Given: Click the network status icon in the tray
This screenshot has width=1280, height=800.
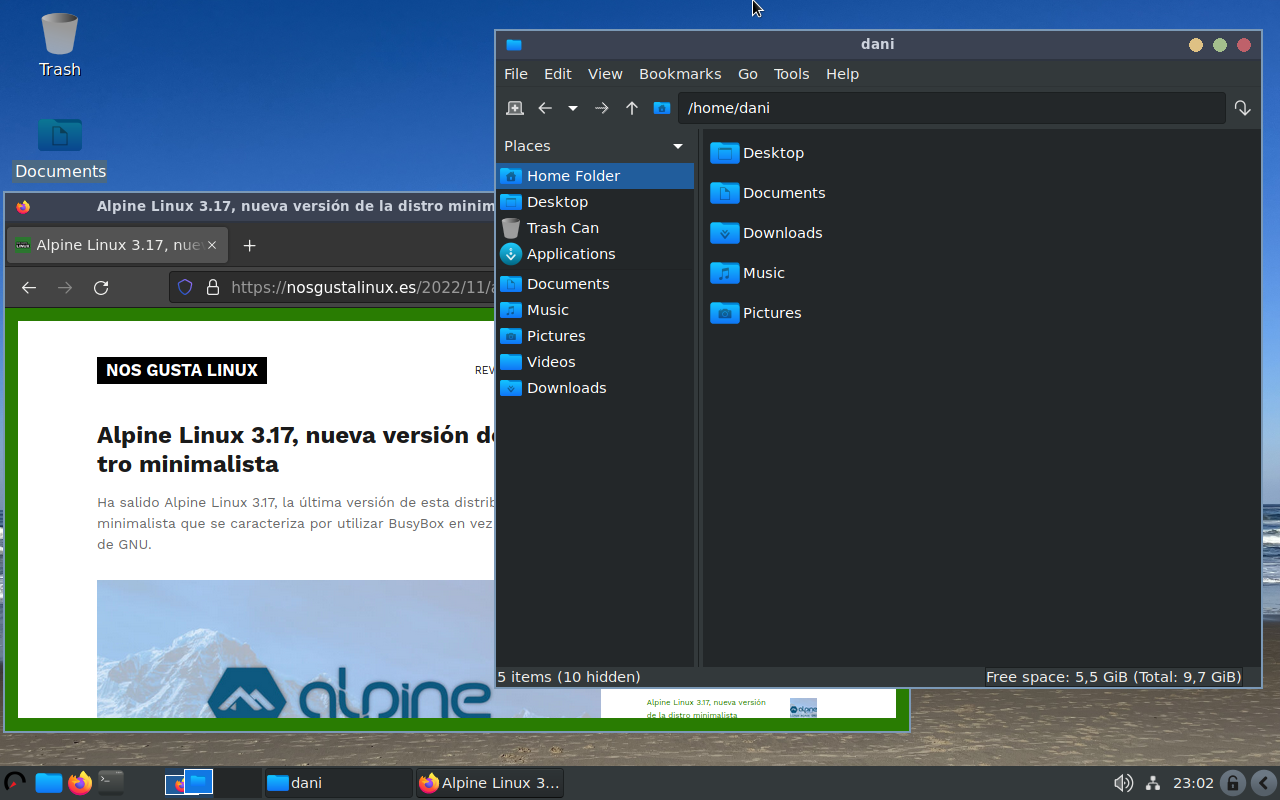Looking at the screenshot, I should 1153,783.
